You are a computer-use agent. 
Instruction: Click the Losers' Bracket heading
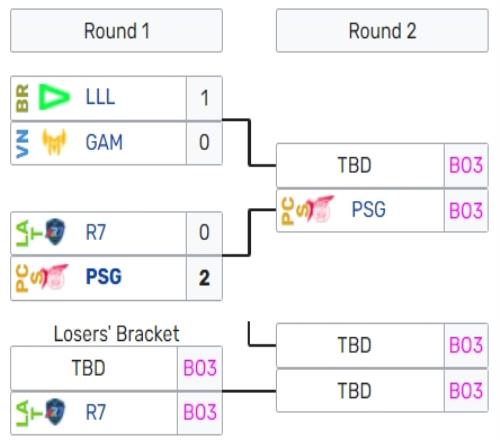(x=116, y=334)
